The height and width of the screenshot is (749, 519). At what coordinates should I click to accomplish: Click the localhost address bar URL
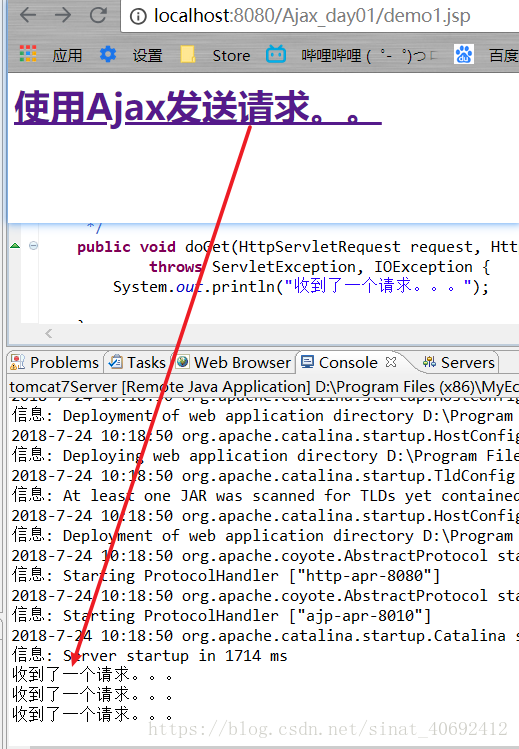(312, 16)
